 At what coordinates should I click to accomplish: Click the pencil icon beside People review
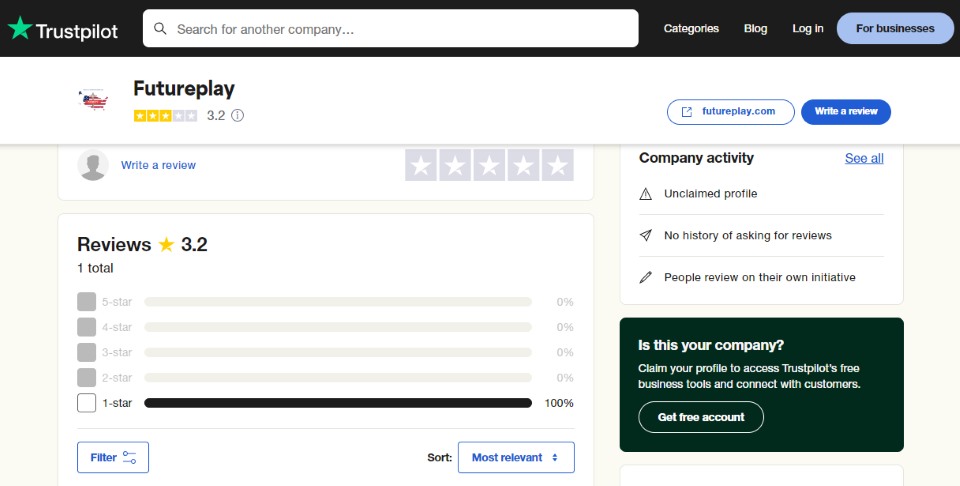[x=645, y=277]
